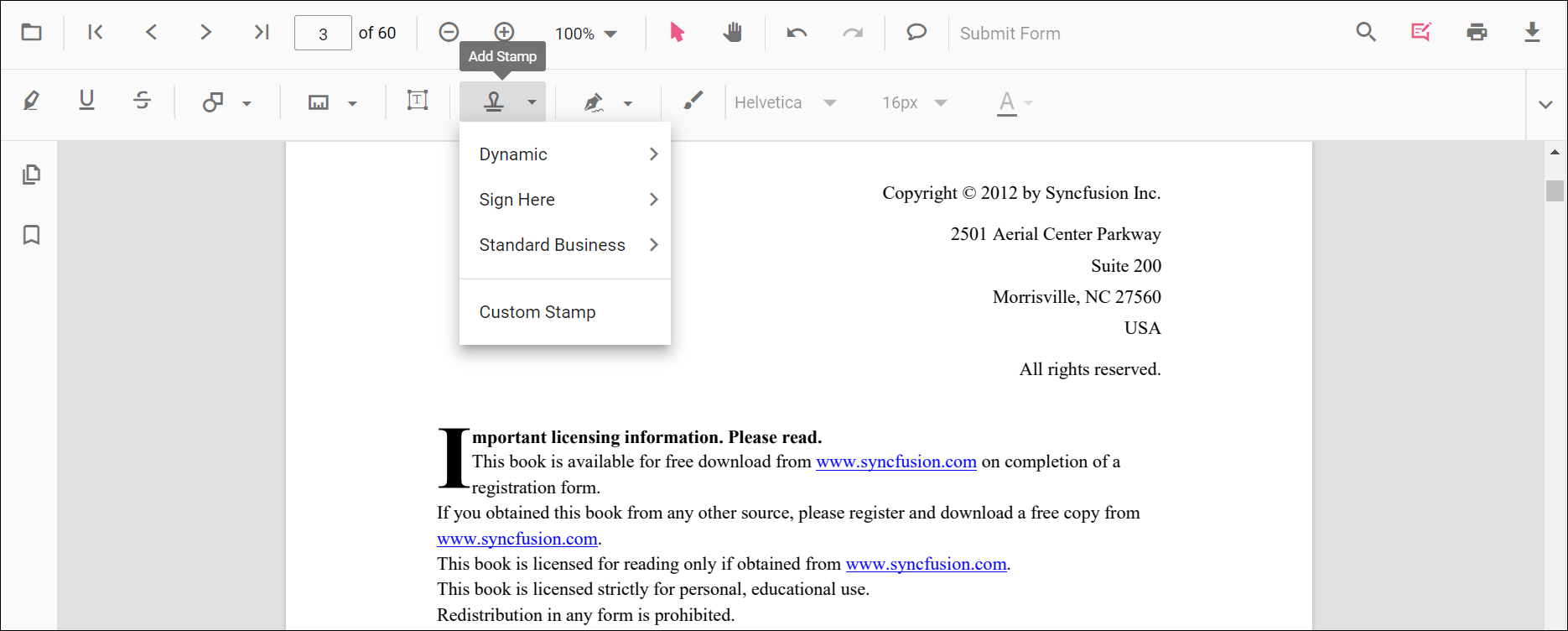
Task: Click the Undo arrow icon
Action: coord(797,33)
